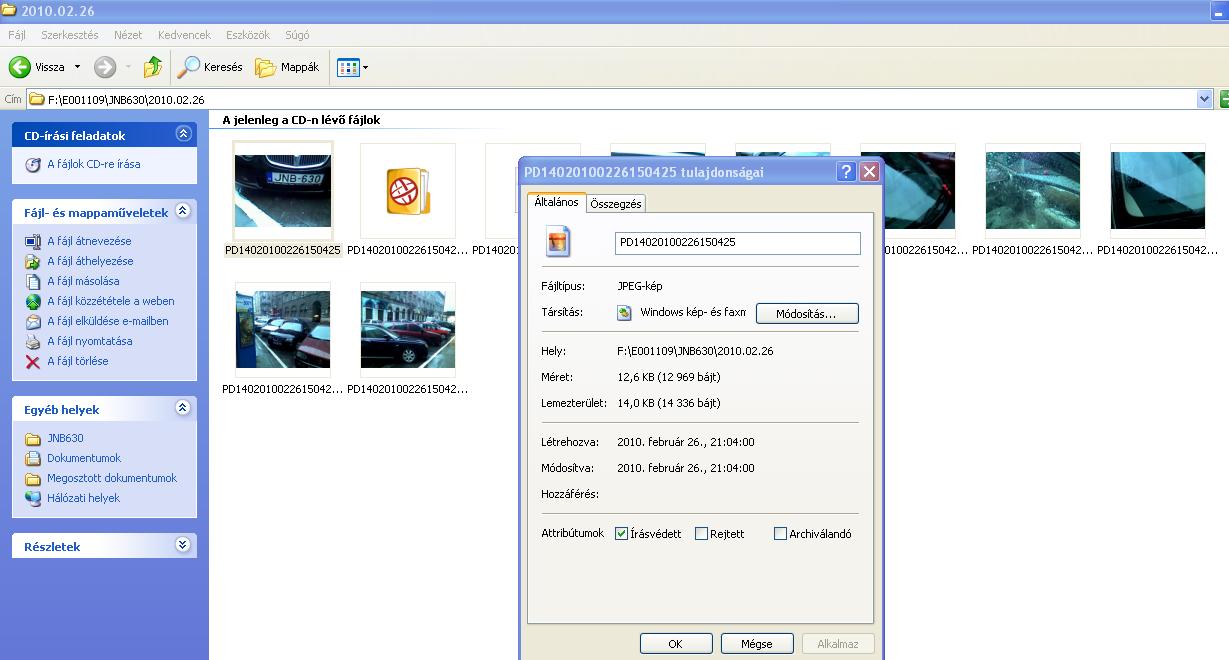Enable the Rejtett checkbox
This screenshot has height=660, width=1229.
click(x=701, y=534)
